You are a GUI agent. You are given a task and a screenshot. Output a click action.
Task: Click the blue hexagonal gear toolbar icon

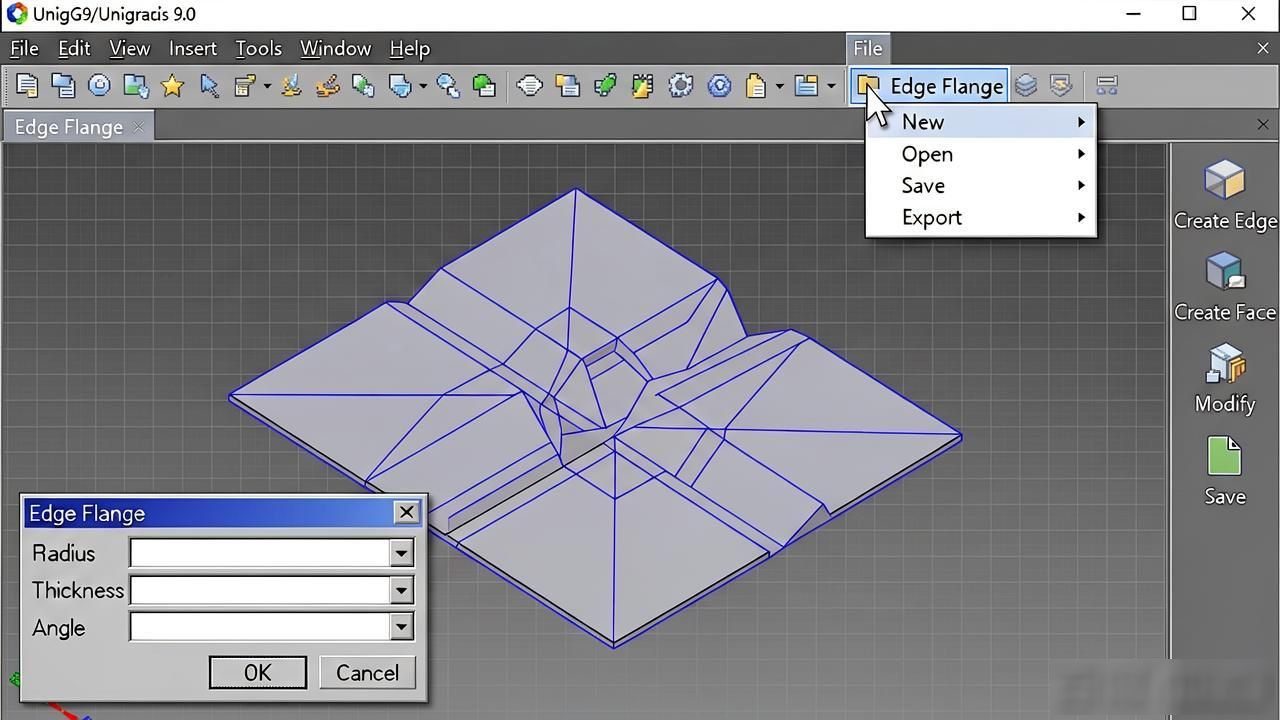point(719,86)
